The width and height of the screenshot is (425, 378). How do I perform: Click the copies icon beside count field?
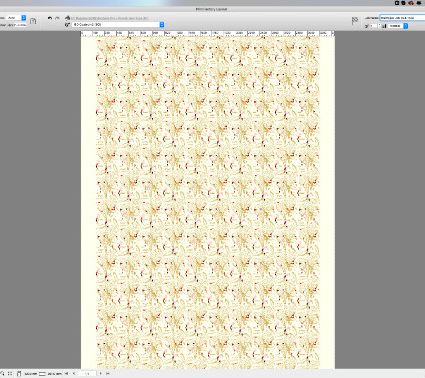pyautogui.click(x=366, y=26)
